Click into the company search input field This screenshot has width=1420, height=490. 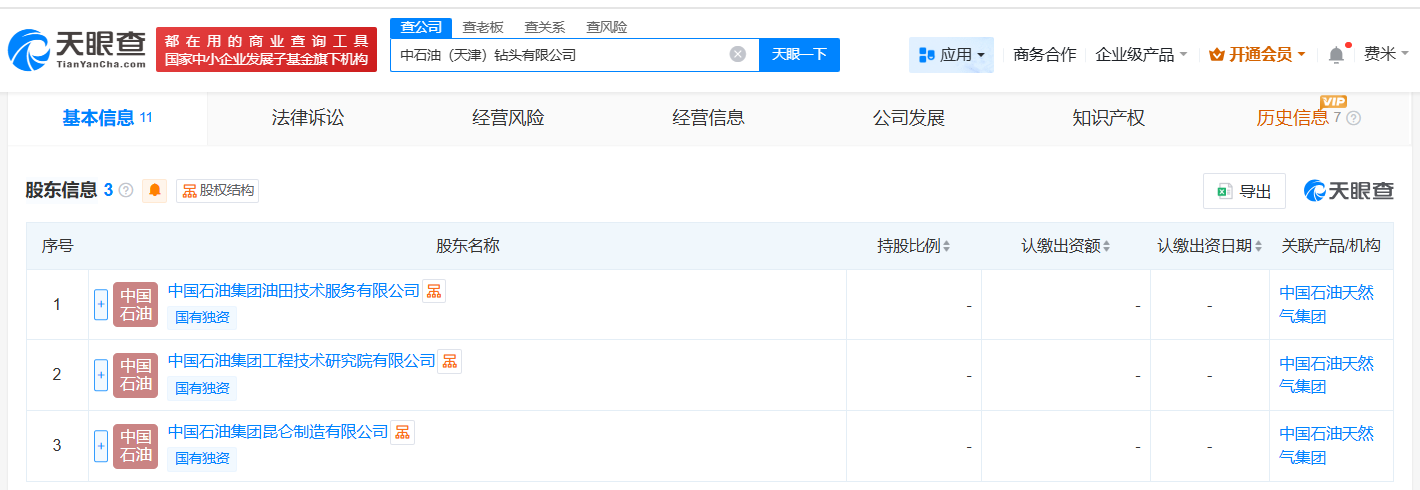tap(560, 55)
